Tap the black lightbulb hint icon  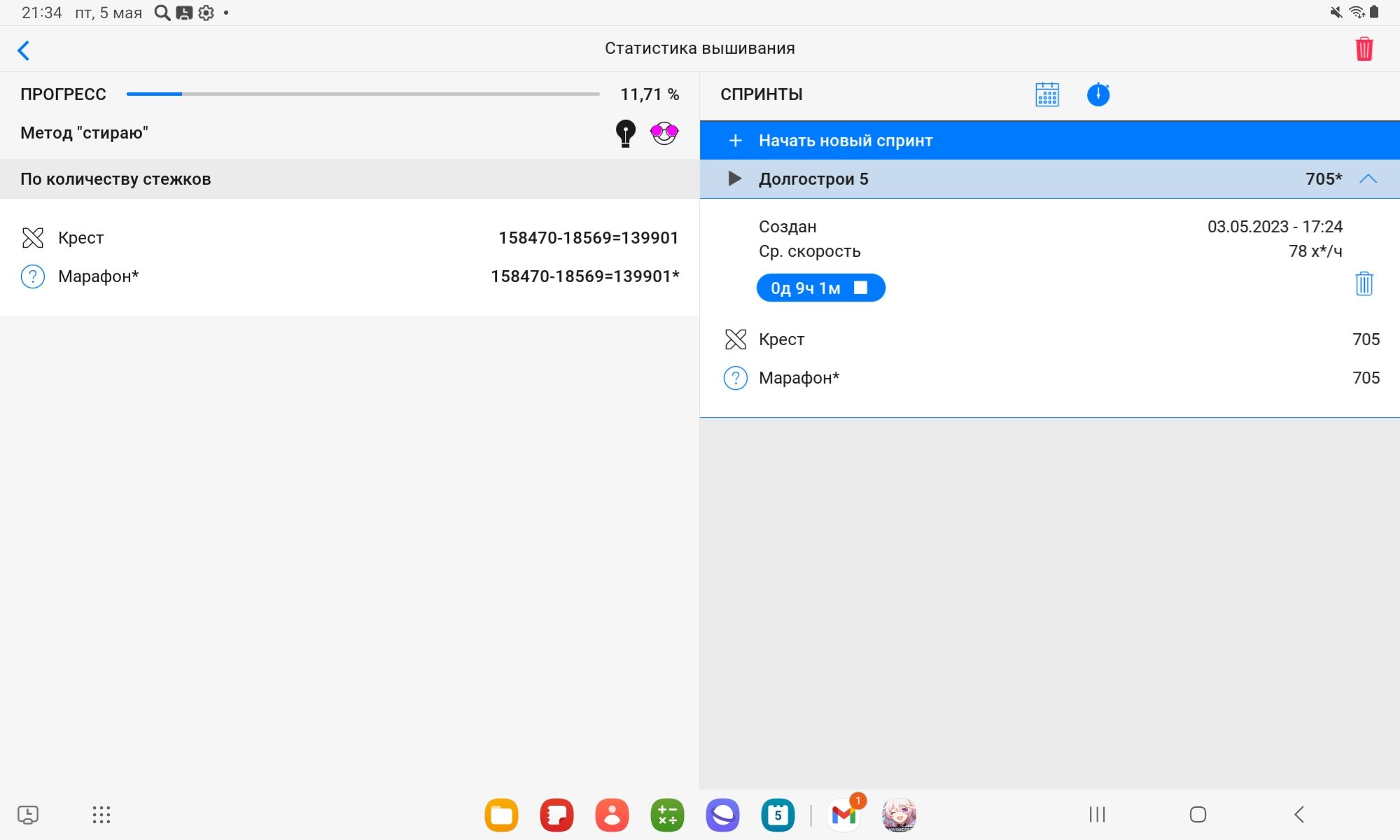(625, 133)
